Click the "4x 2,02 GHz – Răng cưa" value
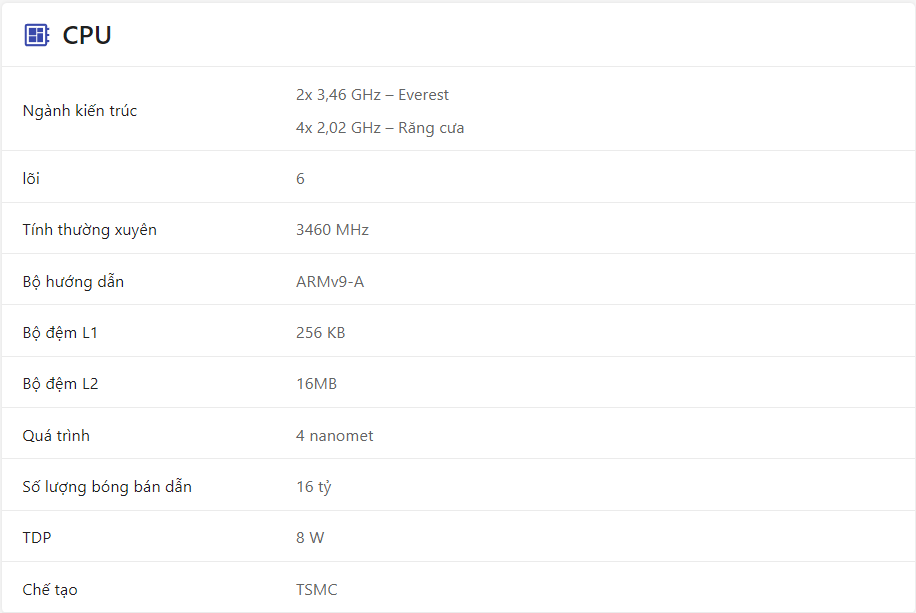The height and width of the screenshot is (613, 916). click(380, 128)
